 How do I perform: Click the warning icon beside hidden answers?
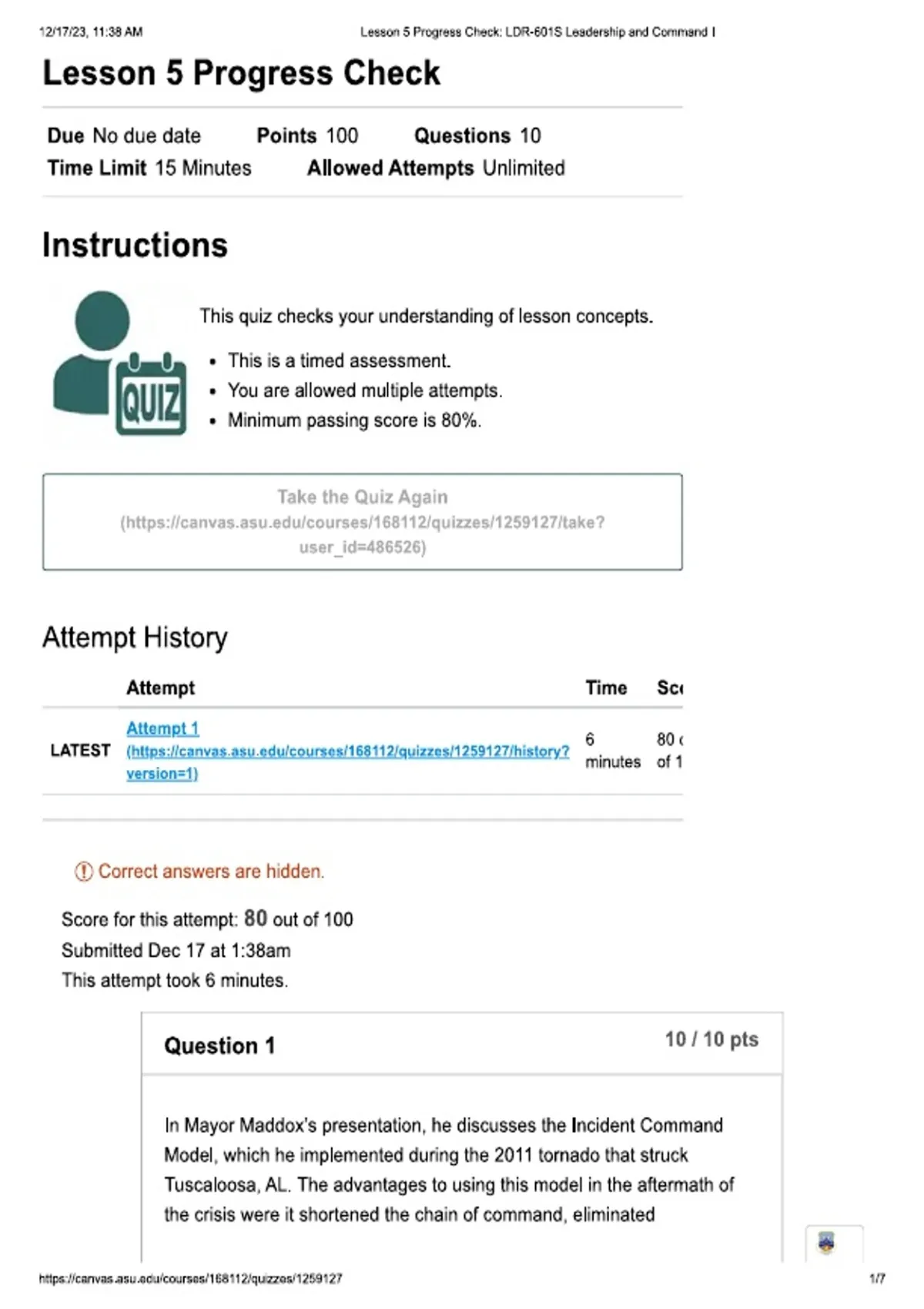[x=83, y=872]
